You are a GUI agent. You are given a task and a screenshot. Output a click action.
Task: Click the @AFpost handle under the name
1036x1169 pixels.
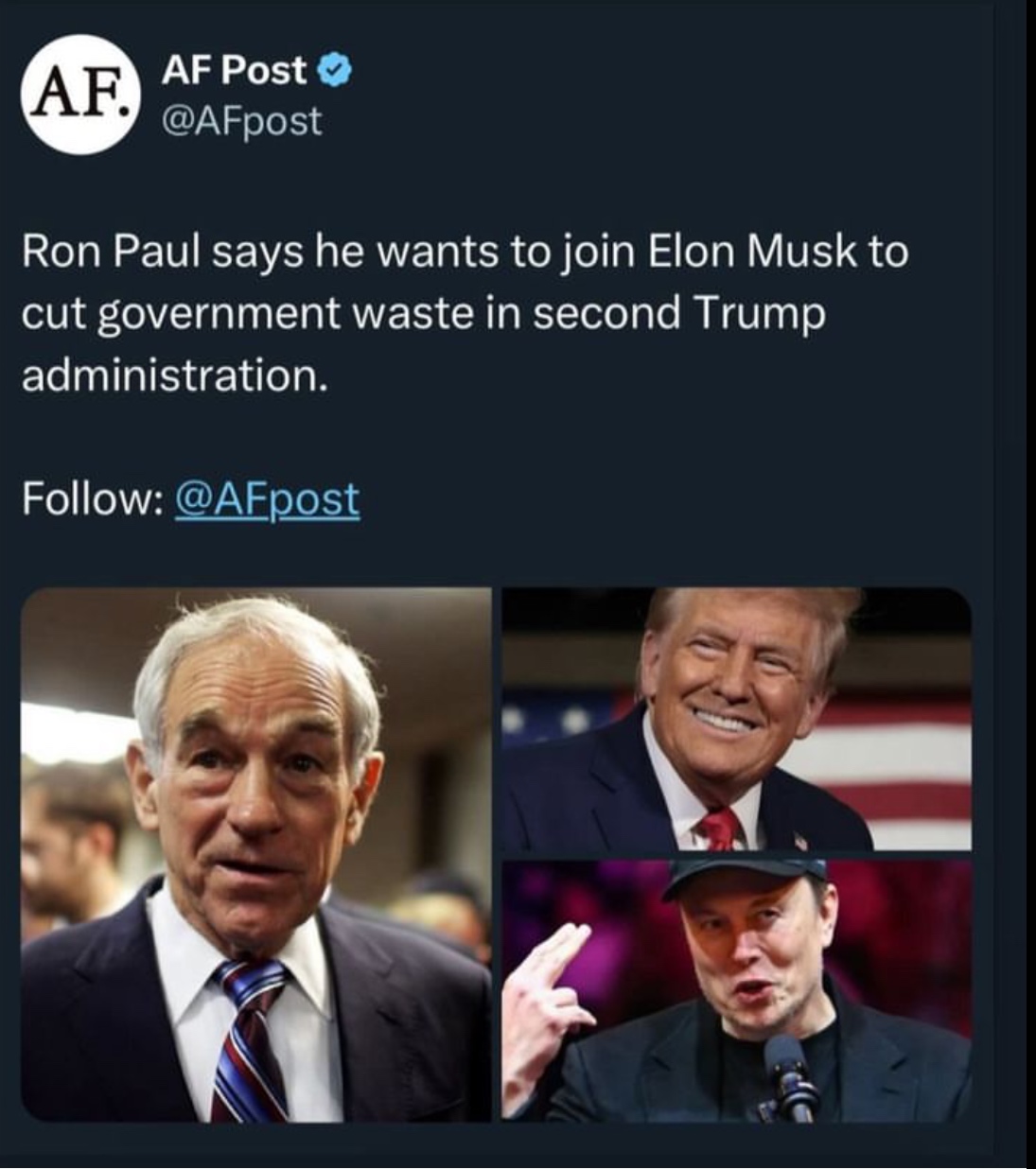(x=242, y=121)
